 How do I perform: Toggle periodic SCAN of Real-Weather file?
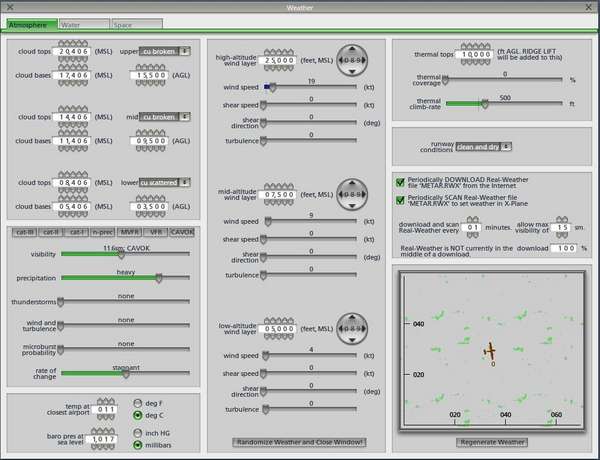pyautogui.click(x=400, y=201)
